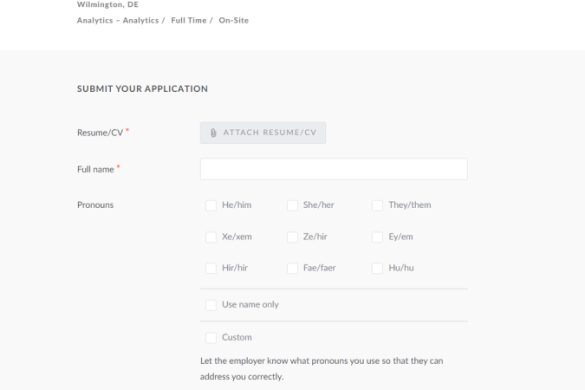The image size is (585, 390).
Task: Focus the Full name input field
Action: coord(334,169)
